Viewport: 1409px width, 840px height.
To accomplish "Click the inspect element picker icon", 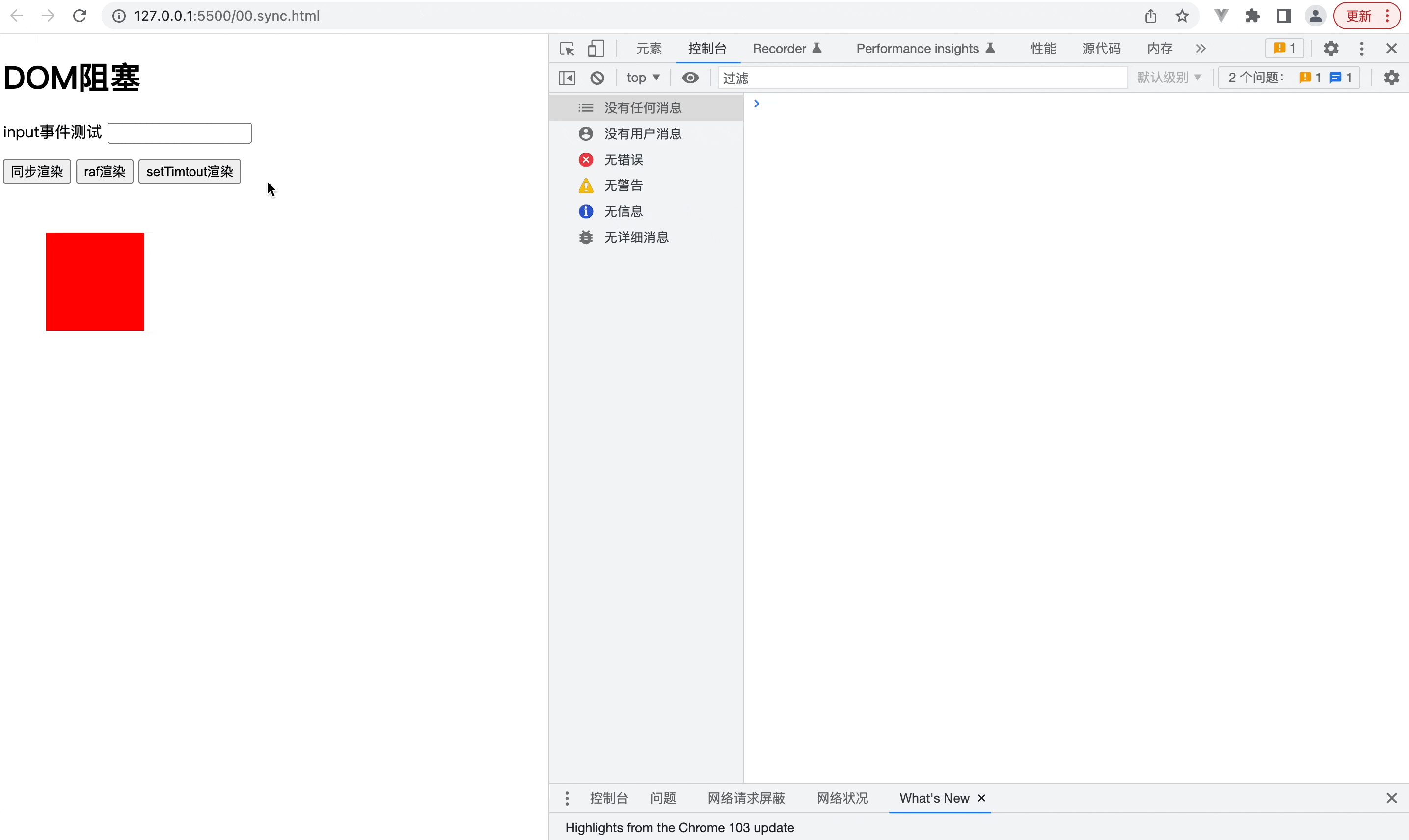I will (x=567, y=49).
